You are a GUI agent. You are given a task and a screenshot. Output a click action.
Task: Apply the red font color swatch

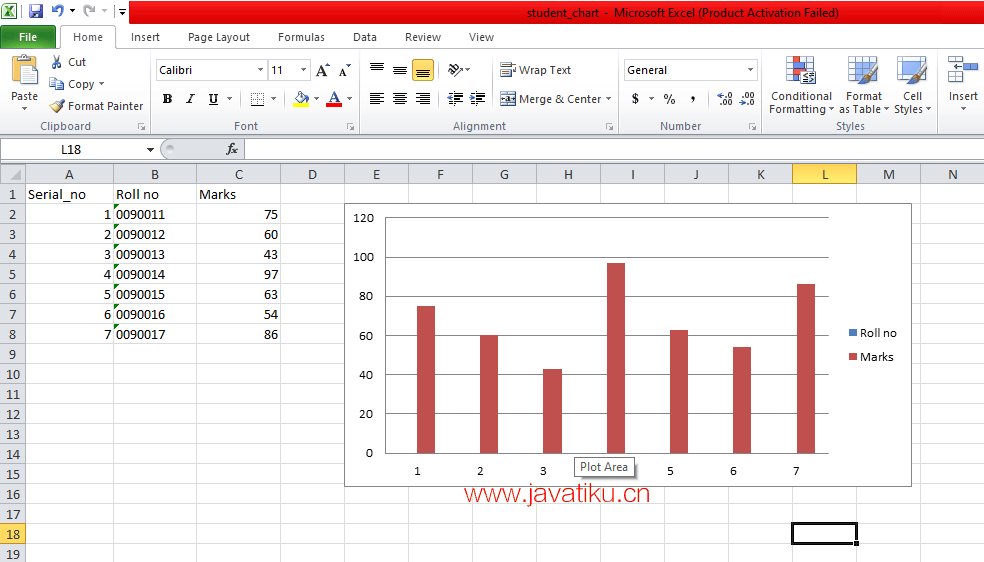point(333,99)
